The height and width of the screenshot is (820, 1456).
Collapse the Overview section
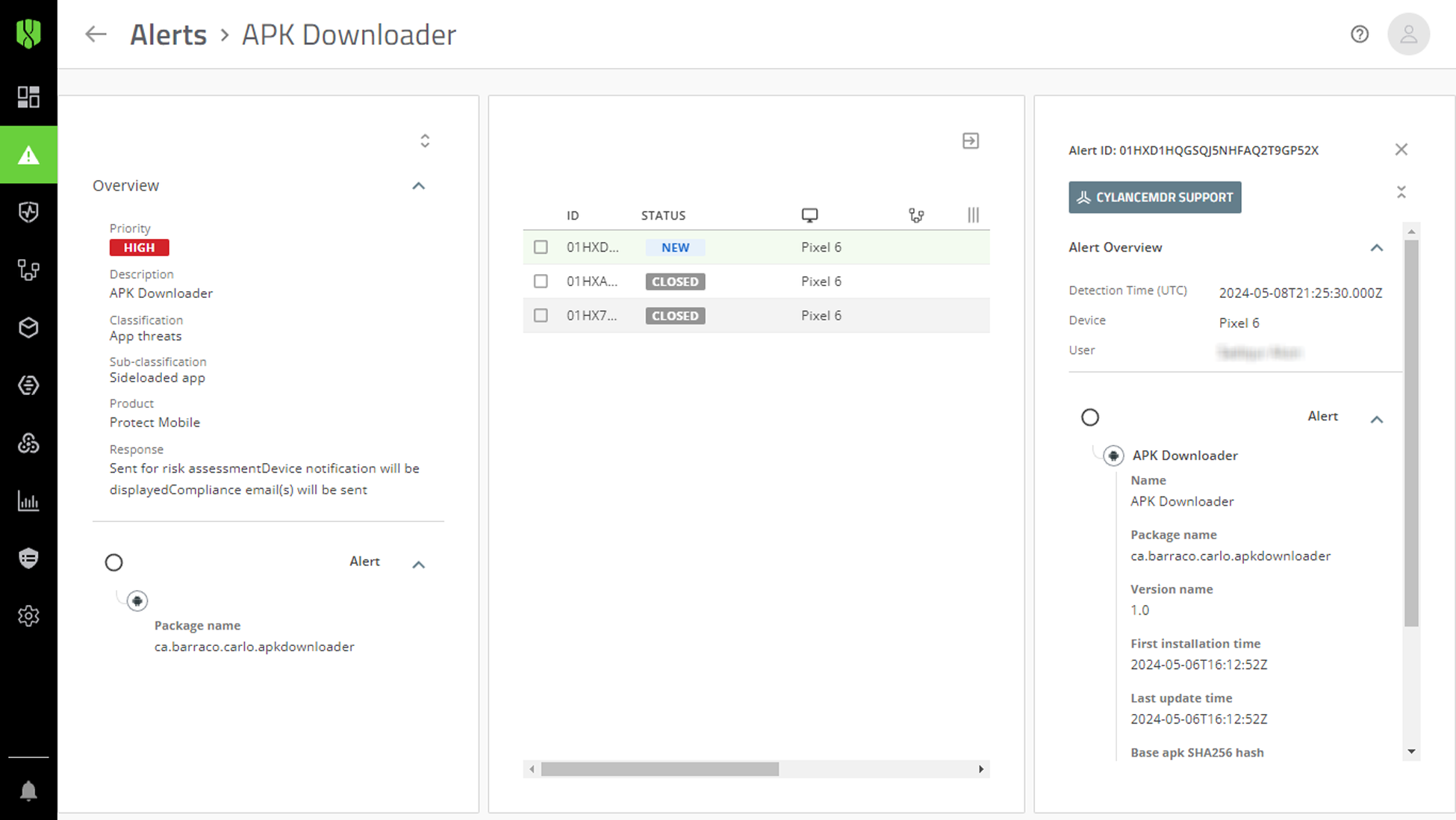coord(419,186)
